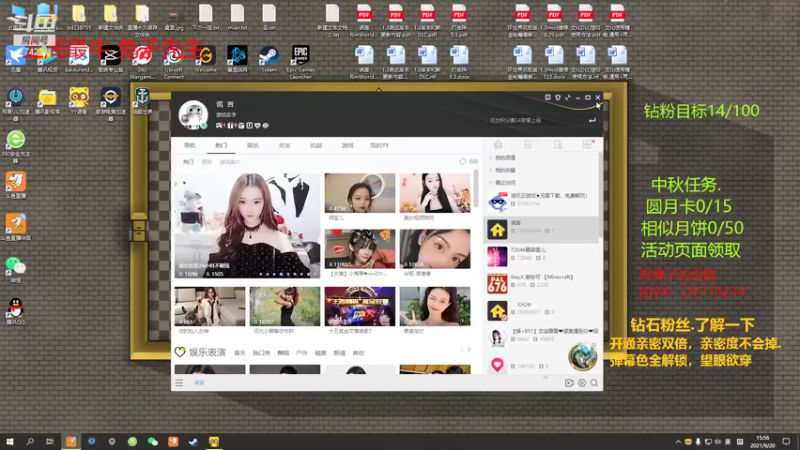Screen dimensions: 800x450
Task: Click the refresh 刷新 icon
Action: tap(463, 161)
